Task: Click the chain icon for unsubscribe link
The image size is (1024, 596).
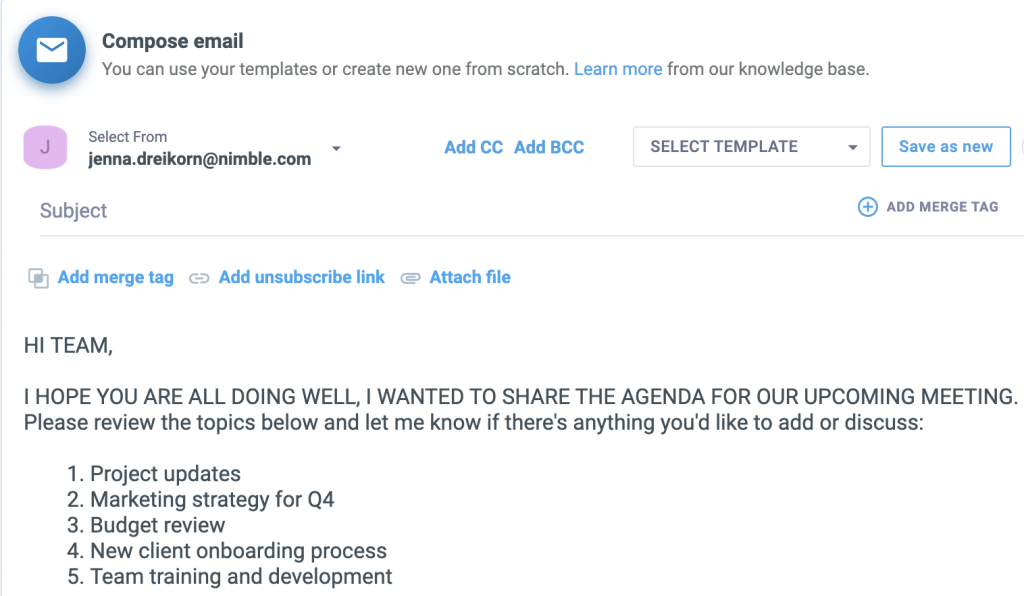Action: tap(199, 278)
